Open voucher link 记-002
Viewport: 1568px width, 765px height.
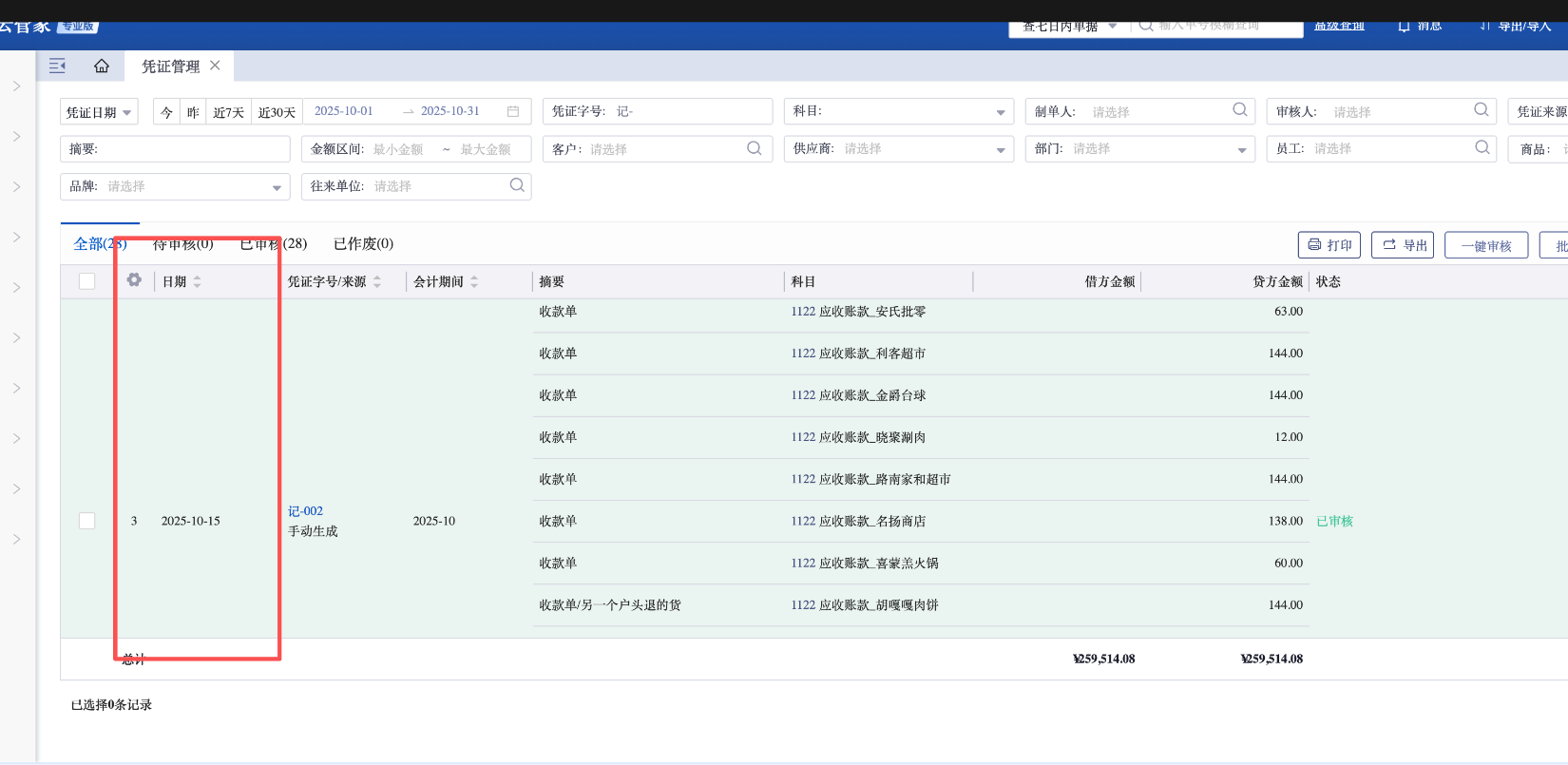tap(305, 511)
